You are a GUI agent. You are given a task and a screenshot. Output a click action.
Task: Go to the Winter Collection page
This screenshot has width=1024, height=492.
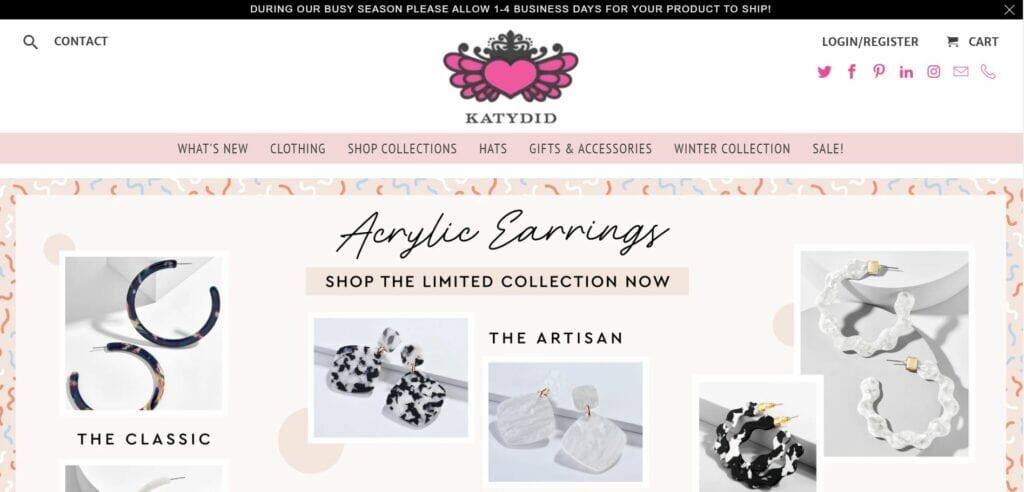pyautogui.click(x=732, y=149)
